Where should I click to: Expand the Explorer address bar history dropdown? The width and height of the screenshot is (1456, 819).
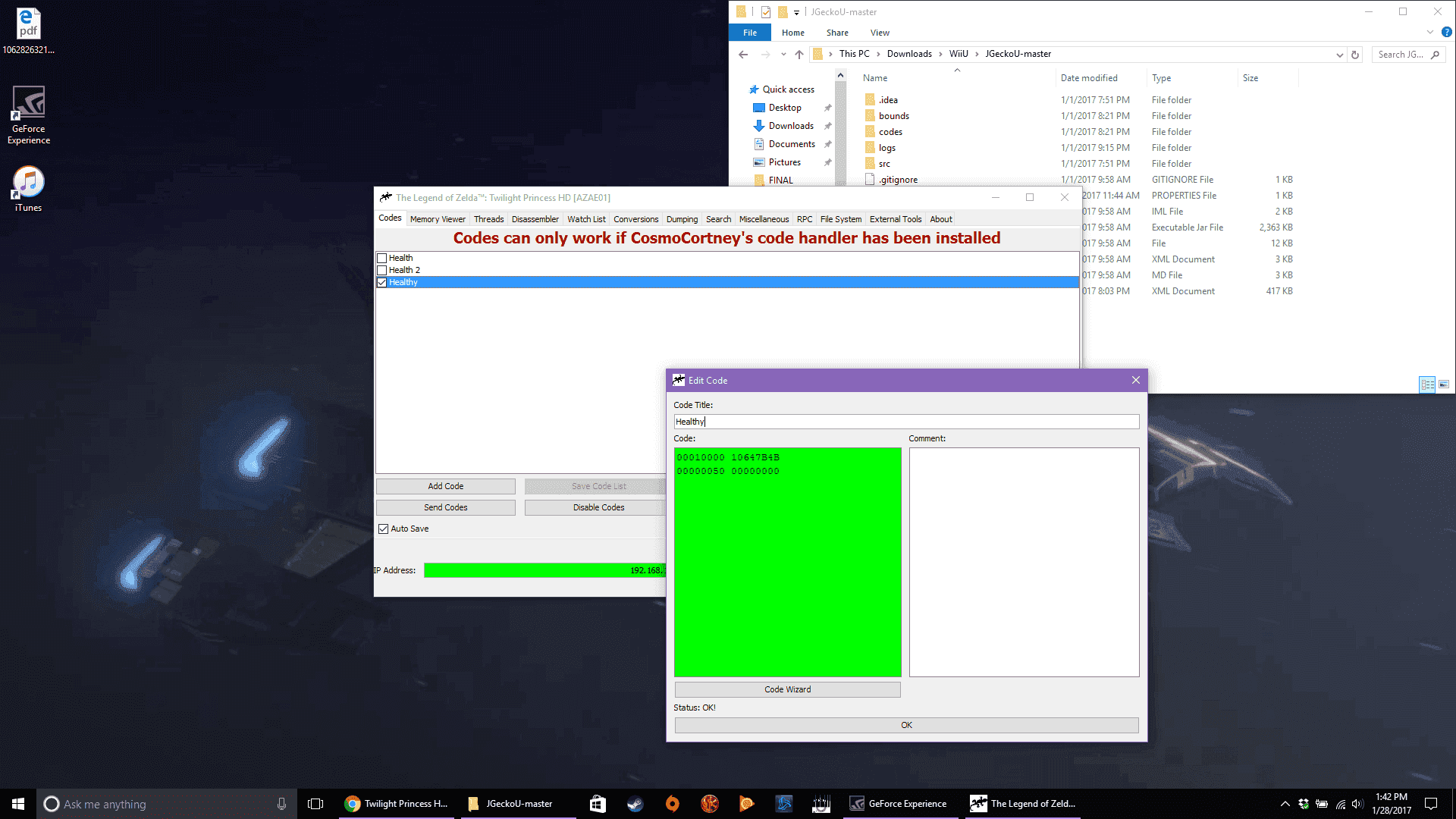[x=1339, y=55]
